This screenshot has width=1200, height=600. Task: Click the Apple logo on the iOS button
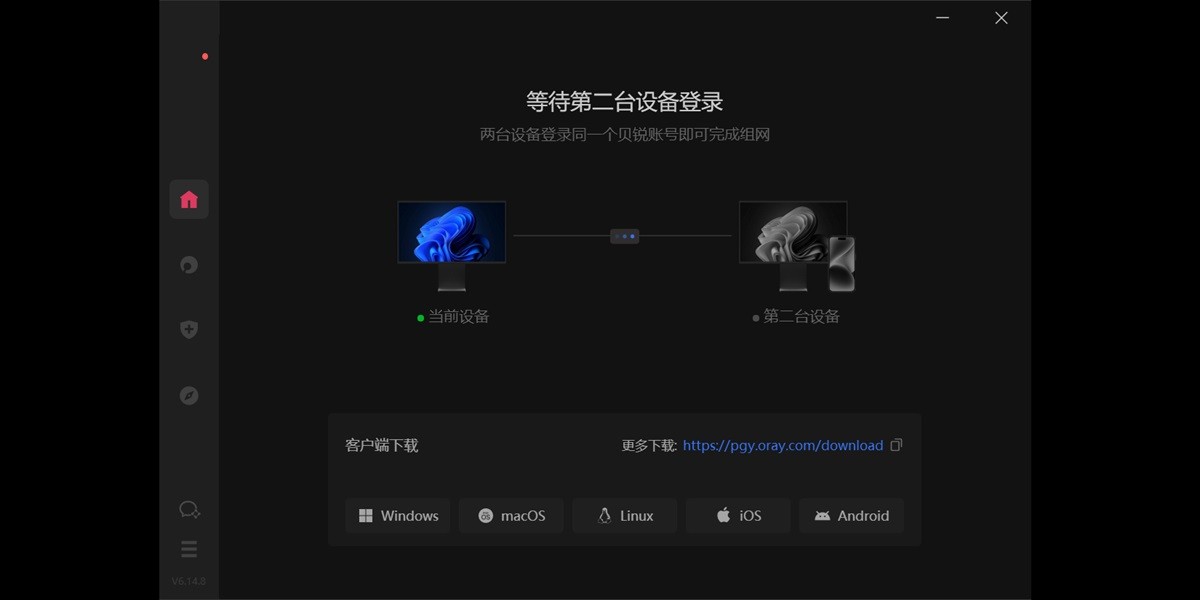tap(722, 515)
